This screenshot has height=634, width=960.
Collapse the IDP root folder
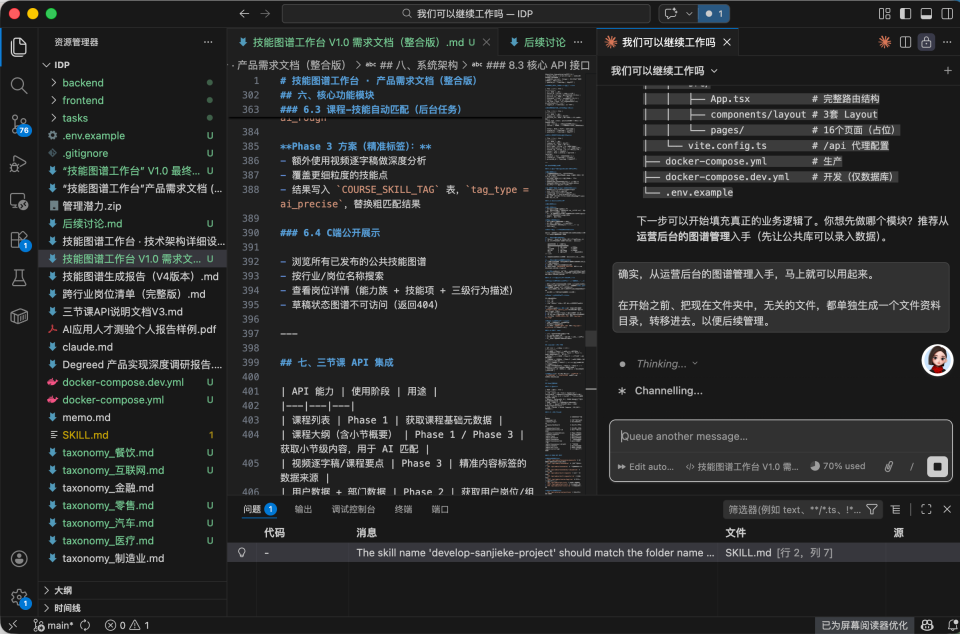(62, 65)
